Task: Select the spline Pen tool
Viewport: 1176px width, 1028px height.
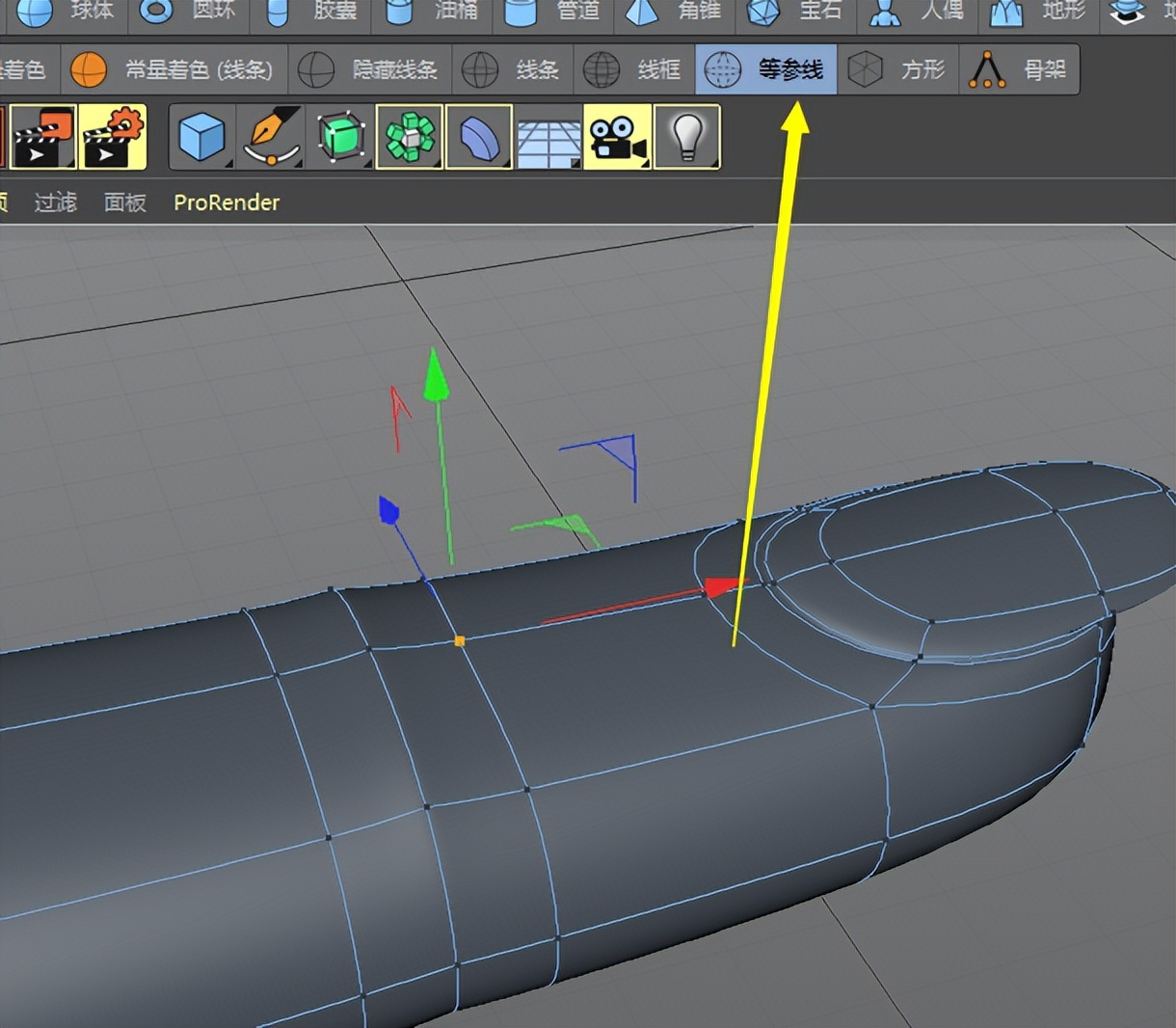Action: [x=271, y=137]
